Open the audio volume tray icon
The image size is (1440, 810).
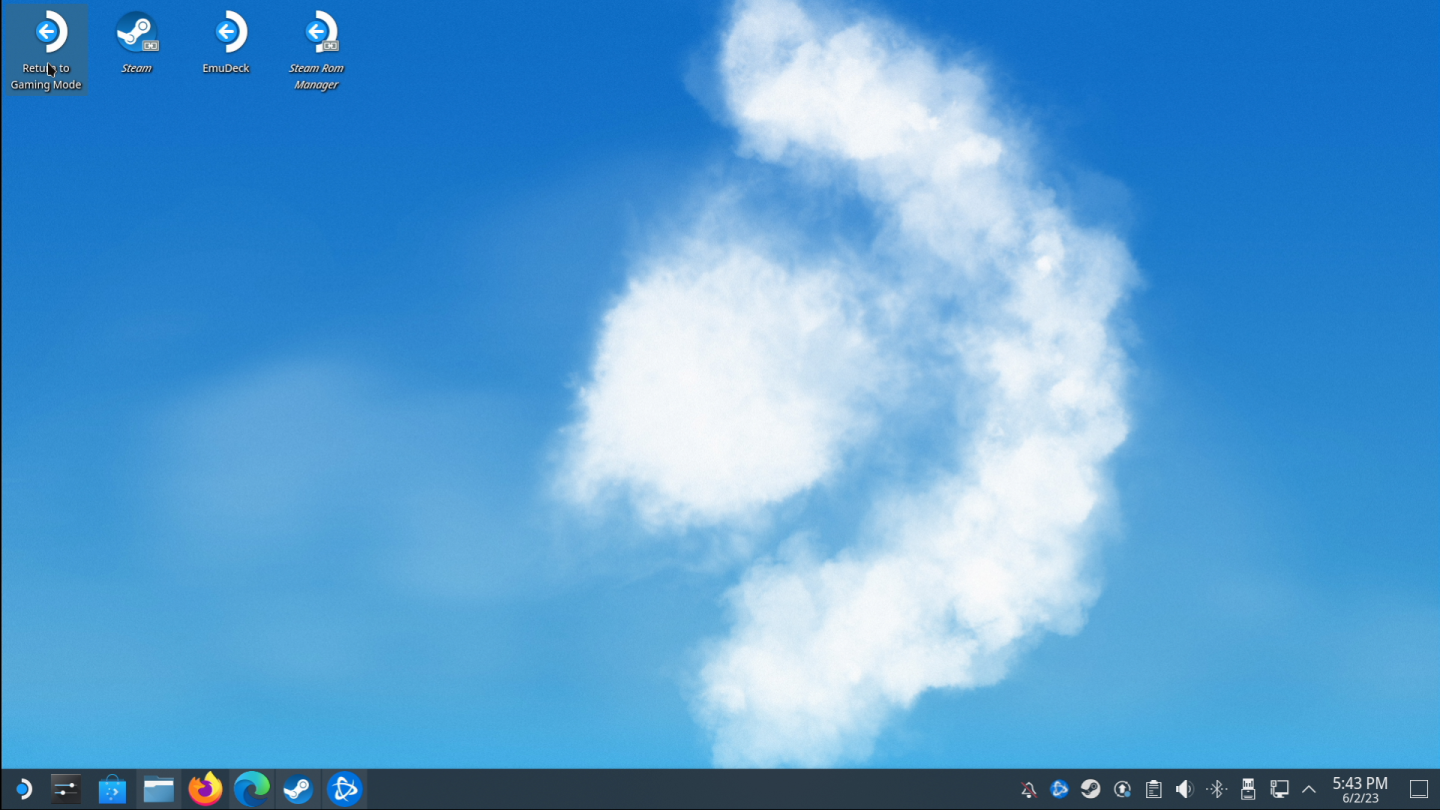(x=1185, y=790)
